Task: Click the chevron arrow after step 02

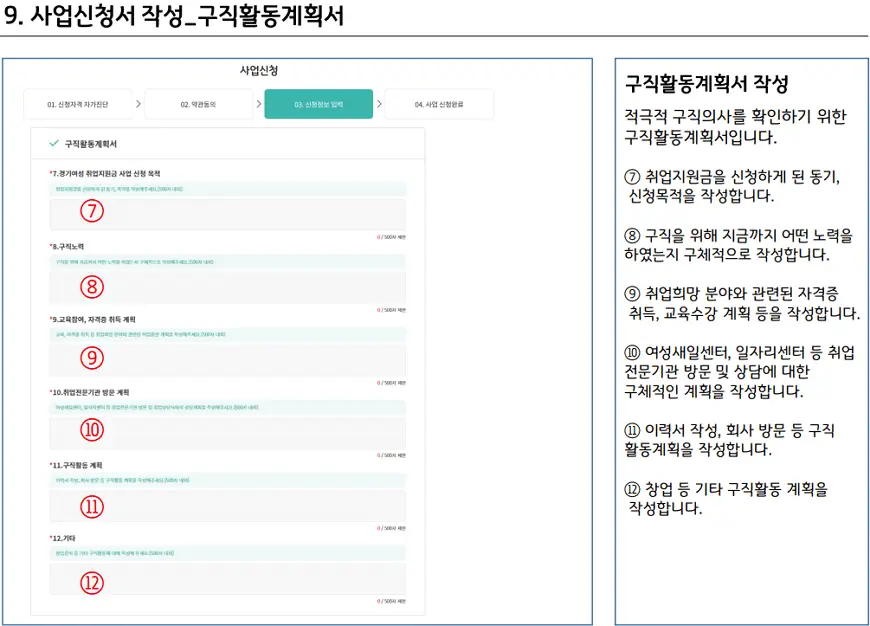Action: tap(256, 104)
